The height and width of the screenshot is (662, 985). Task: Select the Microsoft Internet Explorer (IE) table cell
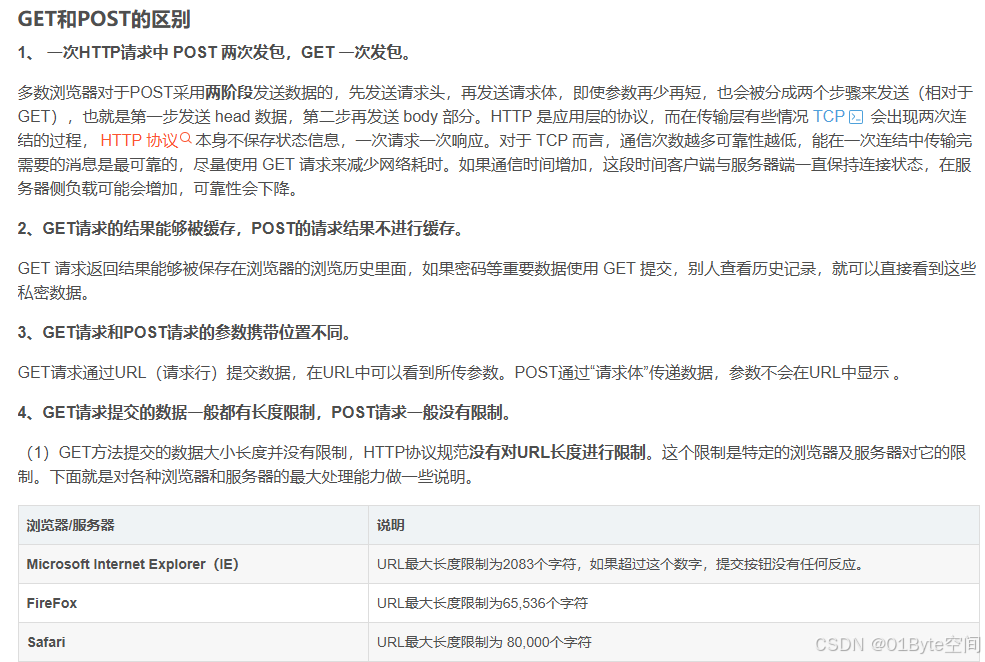coord(131,564)
